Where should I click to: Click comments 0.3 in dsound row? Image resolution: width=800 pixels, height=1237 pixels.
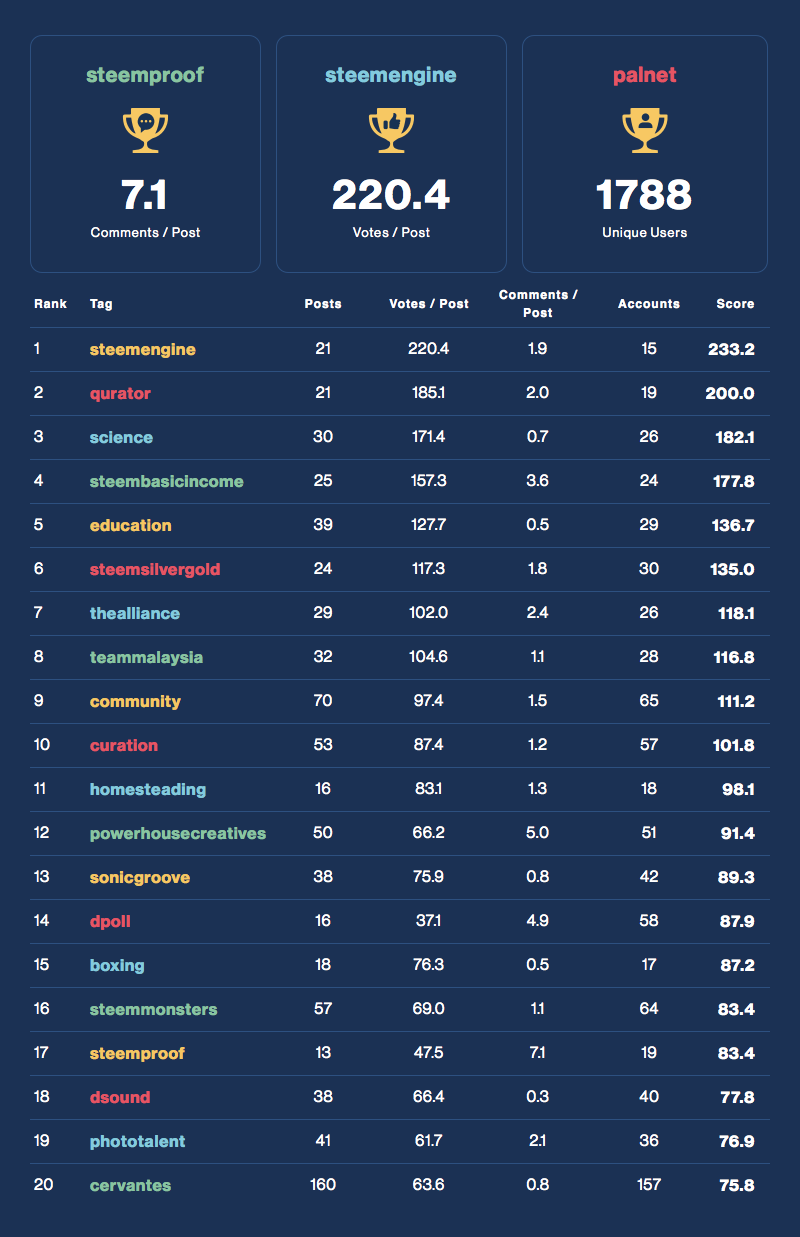[537, 1097]
